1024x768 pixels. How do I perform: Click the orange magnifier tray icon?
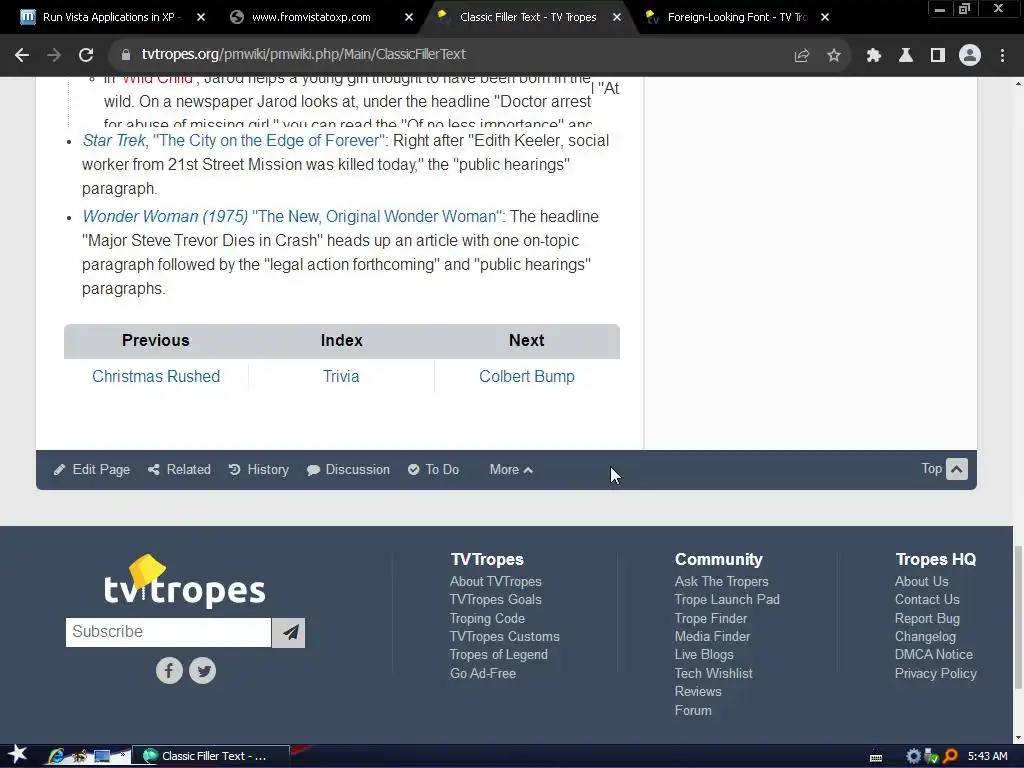pyautogui.click(x=951, y=756)
